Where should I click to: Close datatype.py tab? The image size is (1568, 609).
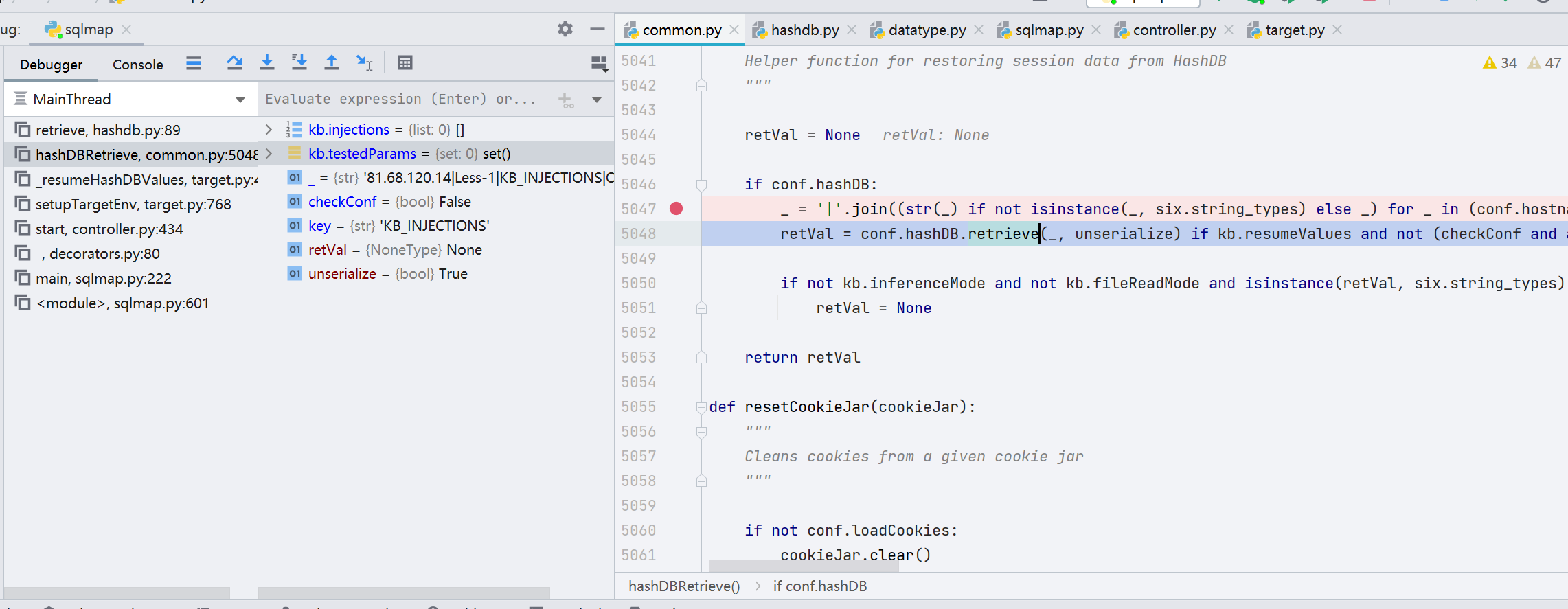[979, 30]
